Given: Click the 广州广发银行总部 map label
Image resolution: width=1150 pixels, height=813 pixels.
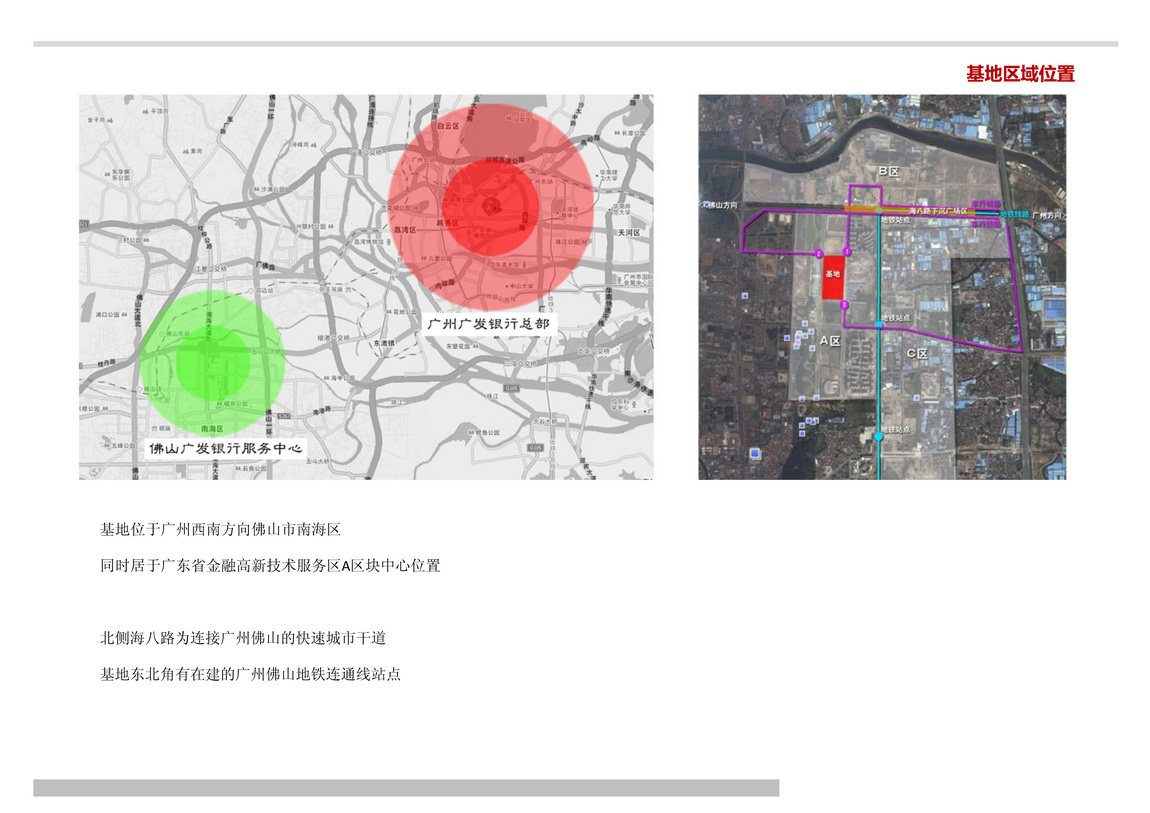Looking at the screenshot, I should (x=488, y=323).
